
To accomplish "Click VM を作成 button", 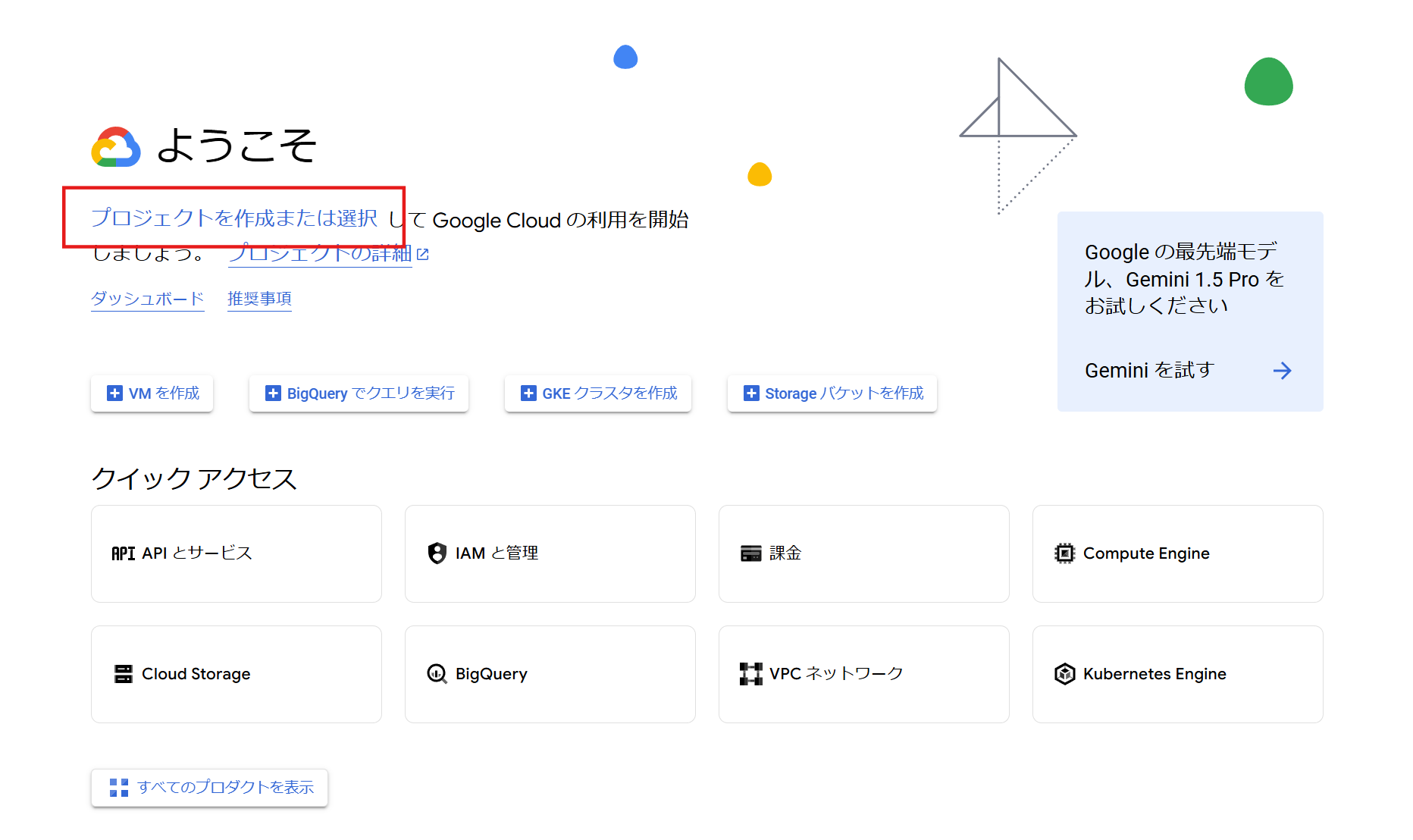I will coord(152,393).
